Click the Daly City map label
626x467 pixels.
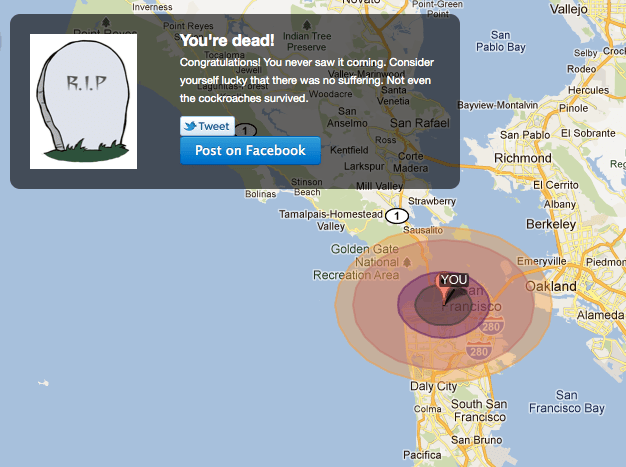(x=434, y=386)
